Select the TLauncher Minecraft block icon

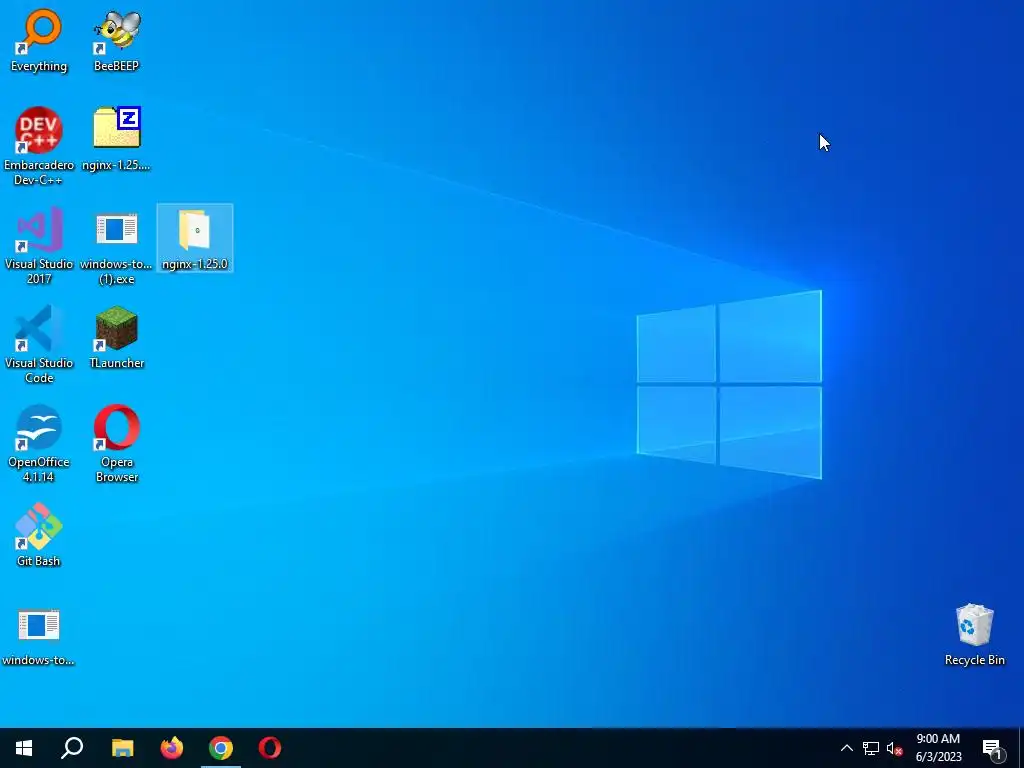(116, 328)
